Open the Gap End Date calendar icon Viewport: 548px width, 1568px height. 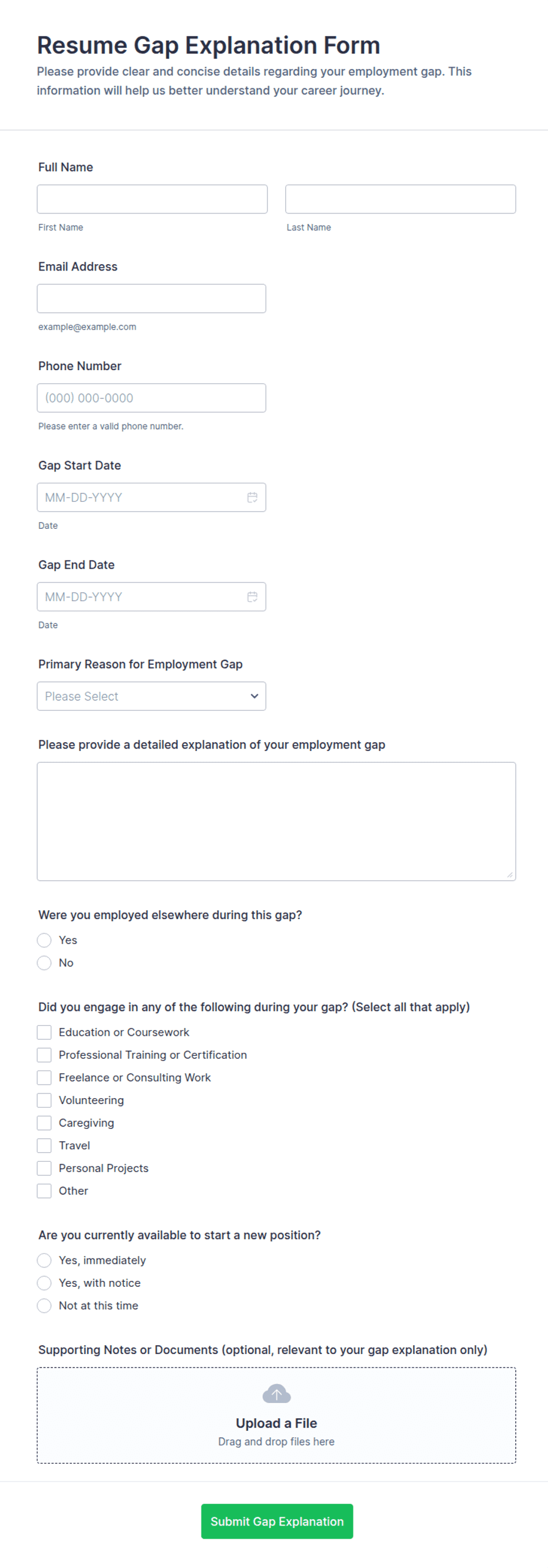point(252,597)
